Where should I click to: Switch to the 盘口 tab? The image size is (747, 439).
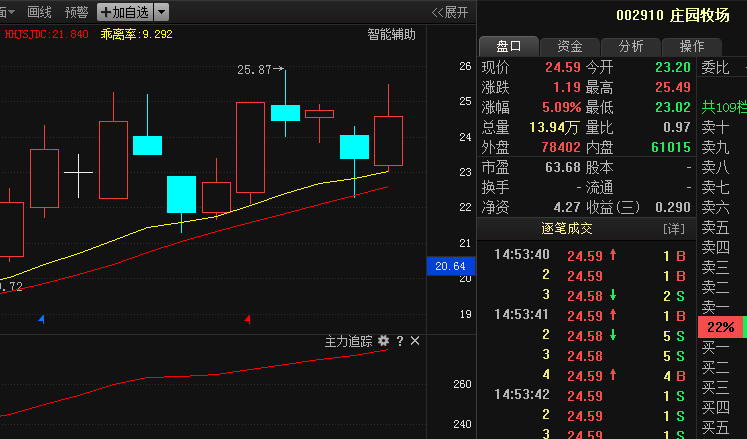pos(509,46)
